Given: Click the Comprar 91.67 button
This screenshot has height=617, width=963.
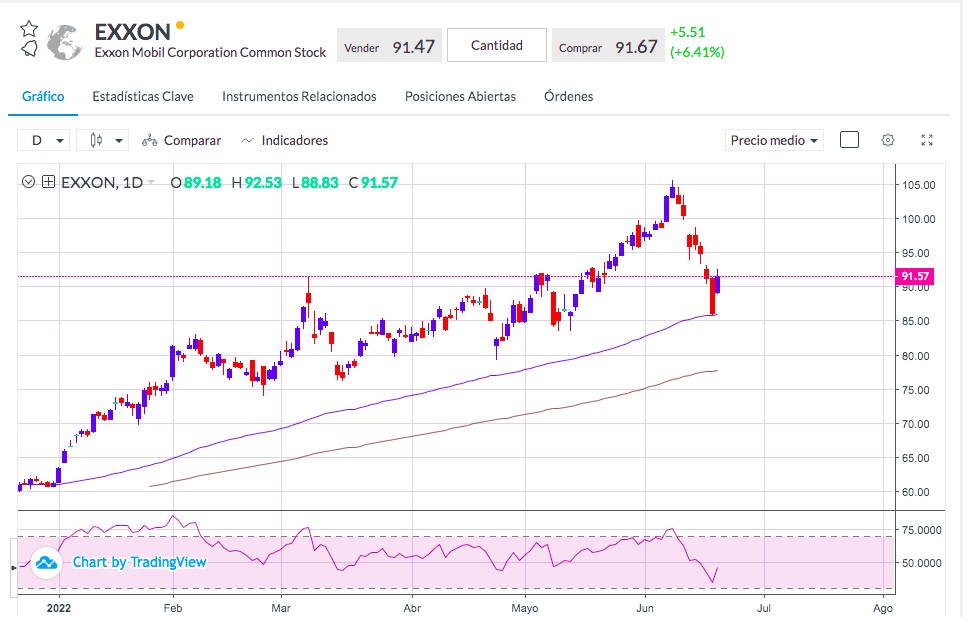Looking at the screenshot, I should [x=608, y=47].
